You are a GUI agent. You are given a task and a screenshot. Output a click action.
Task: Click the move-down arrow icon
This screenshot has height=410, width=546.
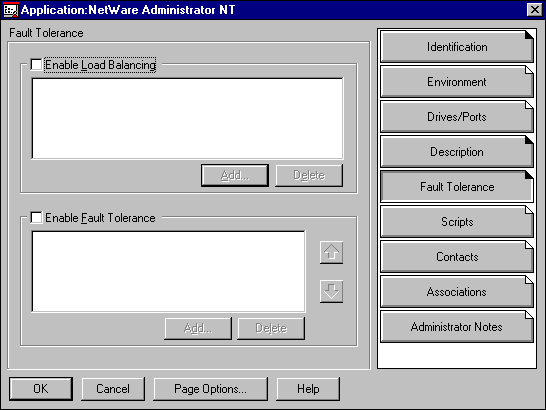click(x=331, y=291)
